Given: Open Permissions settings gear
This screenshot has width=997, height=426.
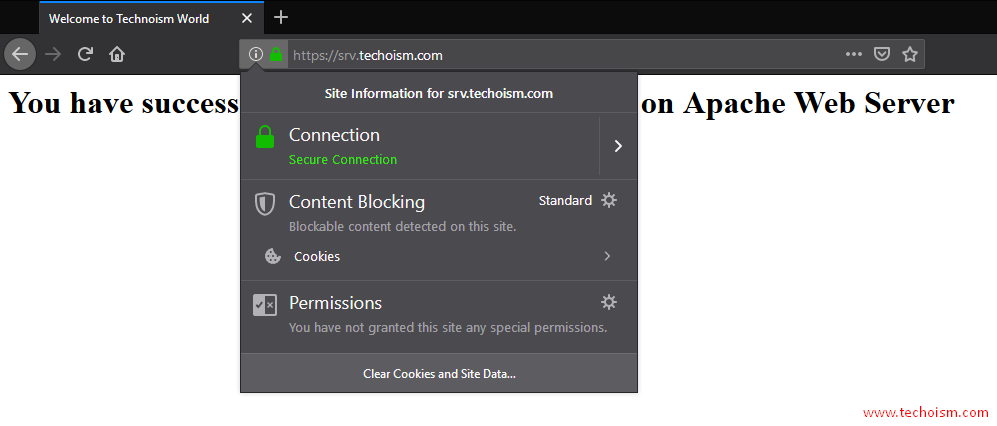Looking at the screenshot, I should click(x=609, y=302).
